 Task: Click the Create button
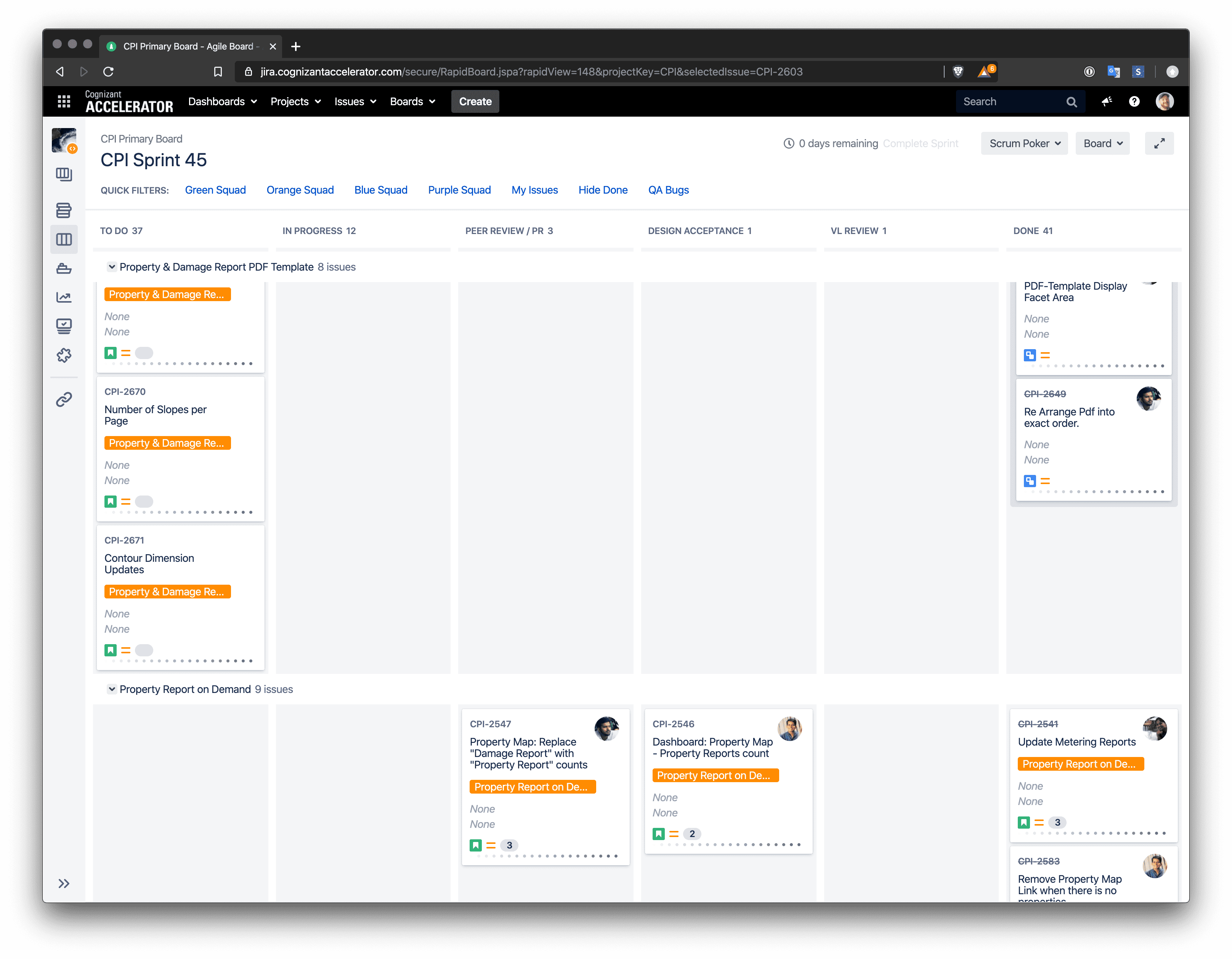475,101
